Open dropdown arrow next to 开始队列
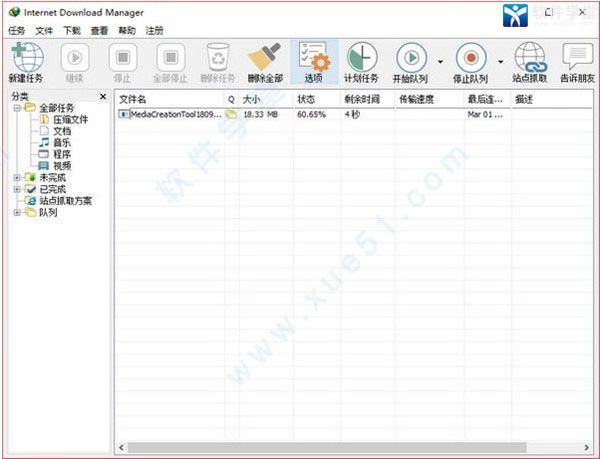The image size is (600, 459). coord(440,62)
